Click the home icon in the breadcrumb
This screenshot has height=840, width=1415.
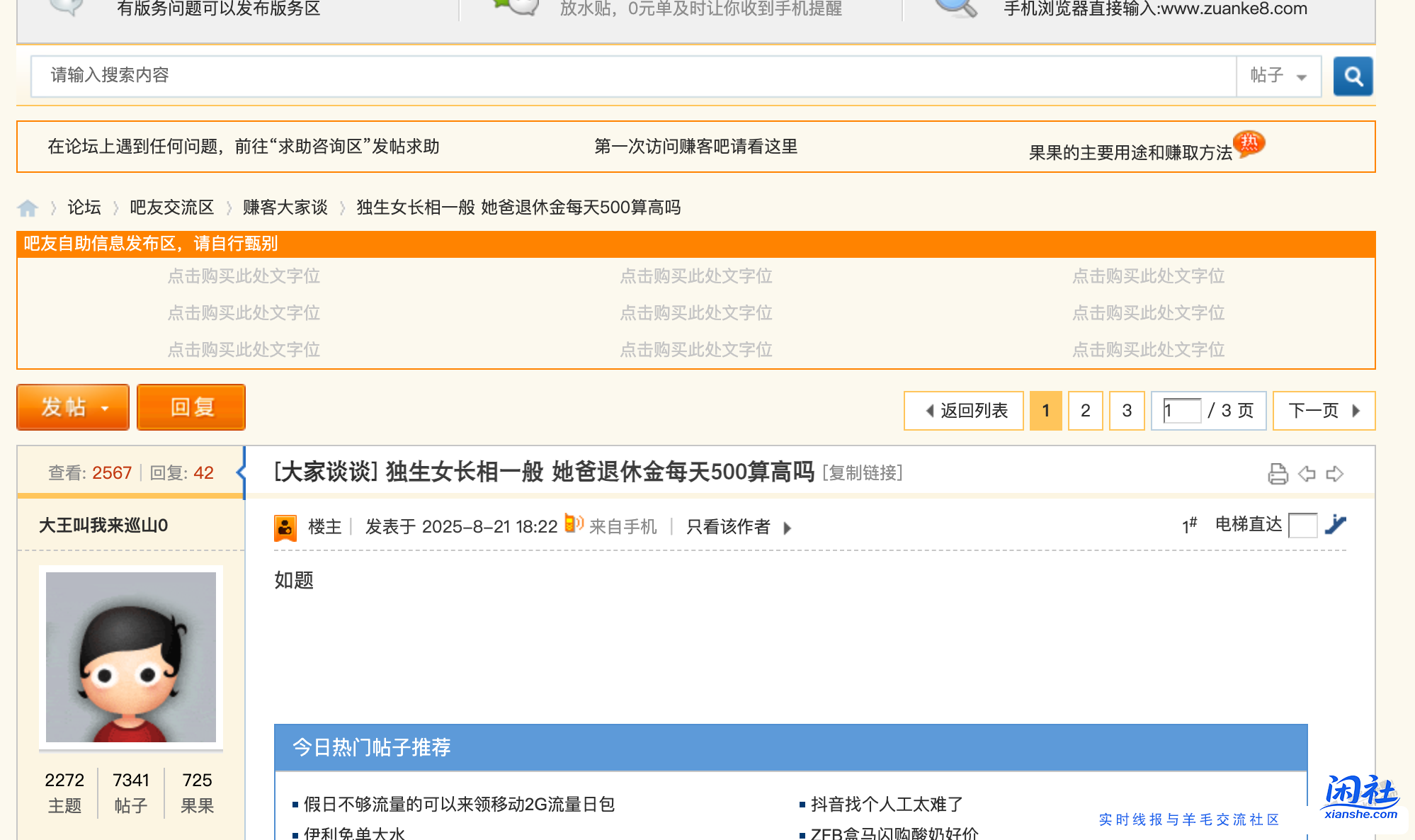tap(28, 208)
